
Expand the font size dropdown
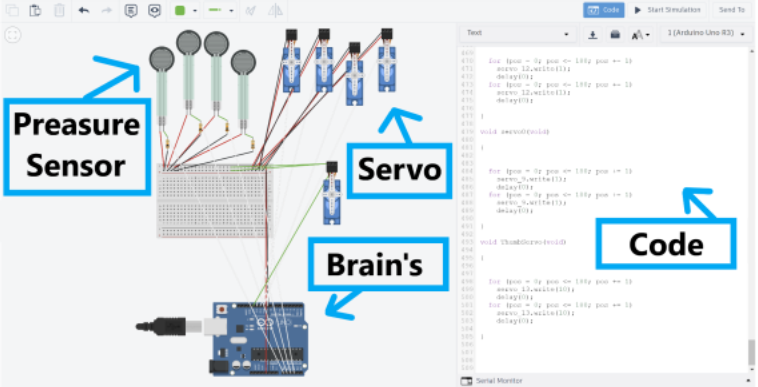pyautogui.click(x=641, y=34)
